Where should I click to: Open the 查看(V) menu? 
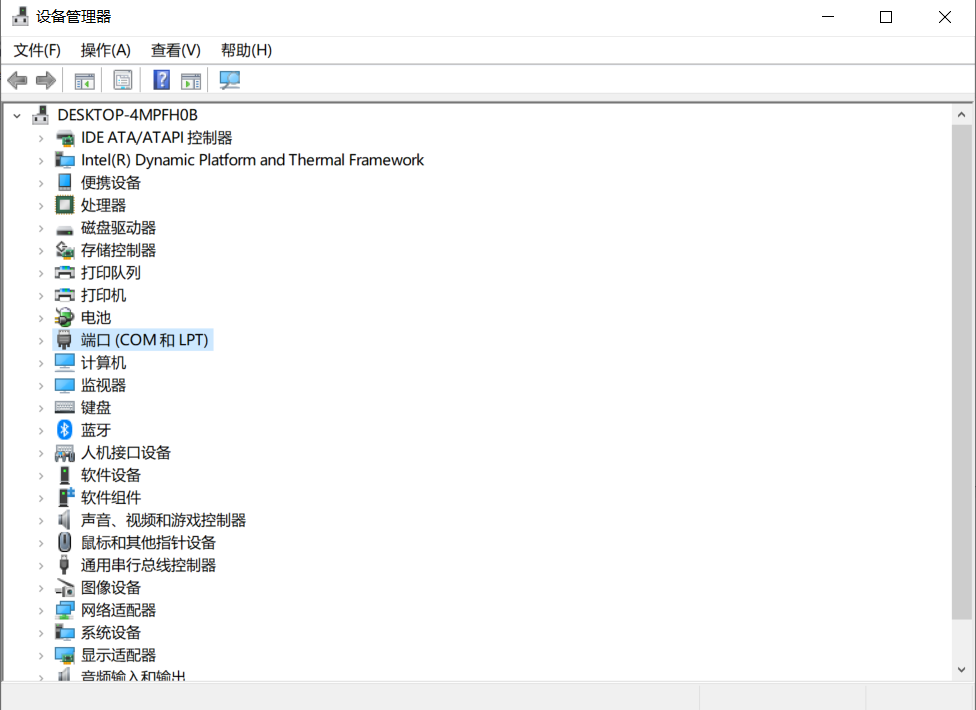[176, 50]
